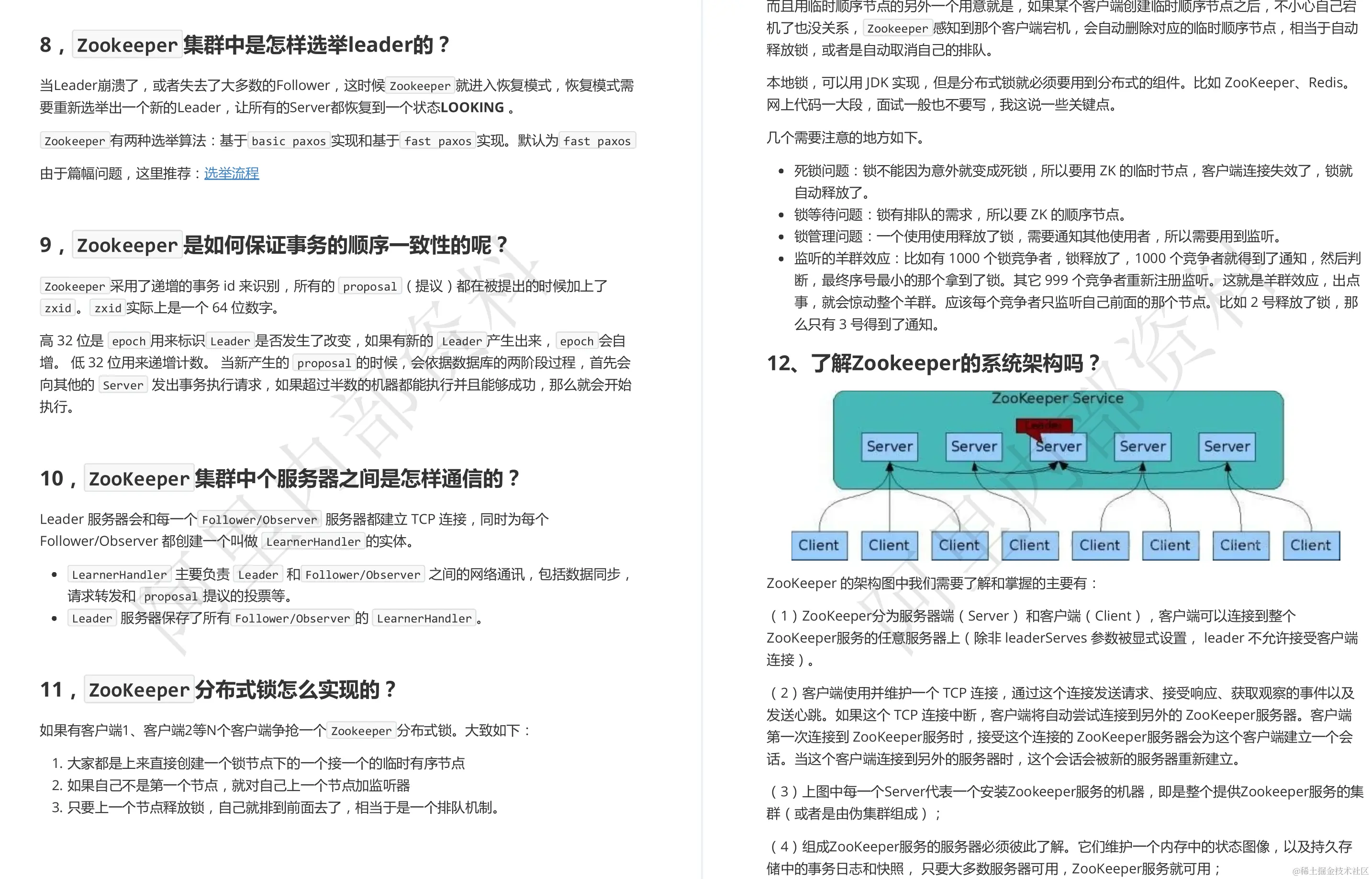Click paragraph (3) starting 上图中每一个Server代表

[x=1064, y=802]
